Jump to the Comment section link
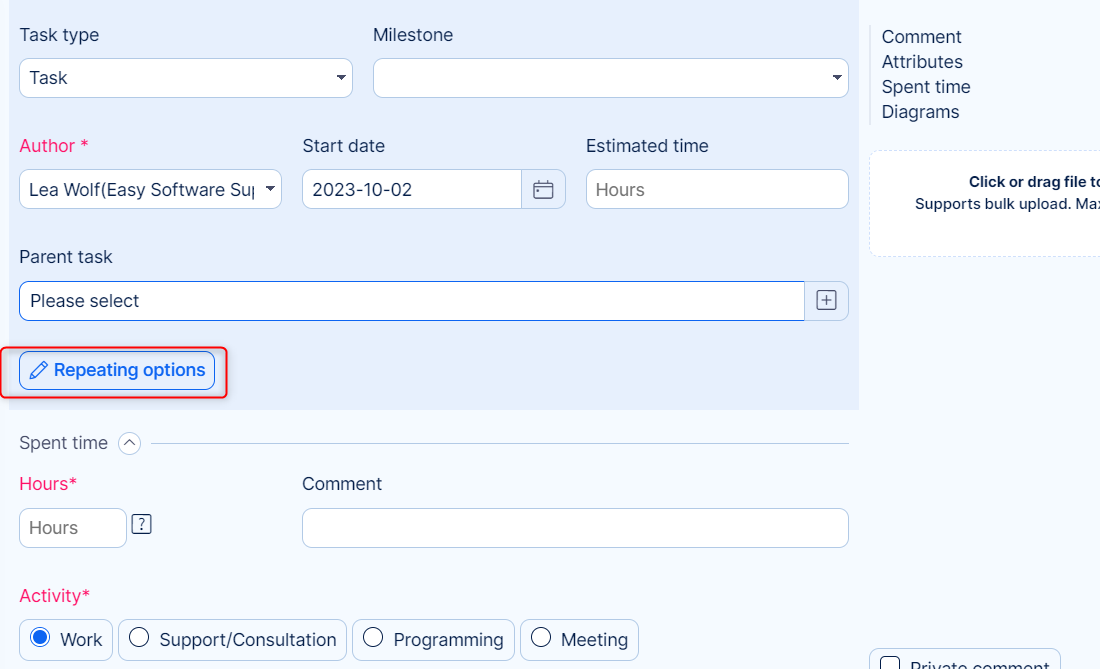This screenshot has height=669, width=1100. pyautogui.click(x=921, y=37)
